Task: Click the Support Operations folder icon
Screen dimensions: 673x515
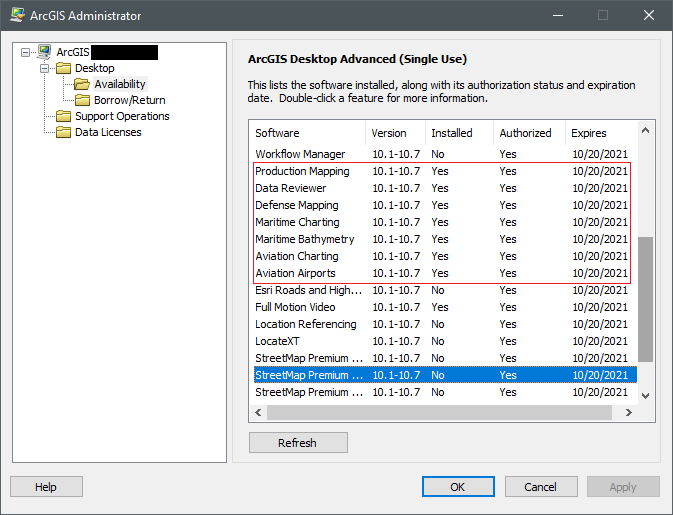Action: [x=64, y=116]
